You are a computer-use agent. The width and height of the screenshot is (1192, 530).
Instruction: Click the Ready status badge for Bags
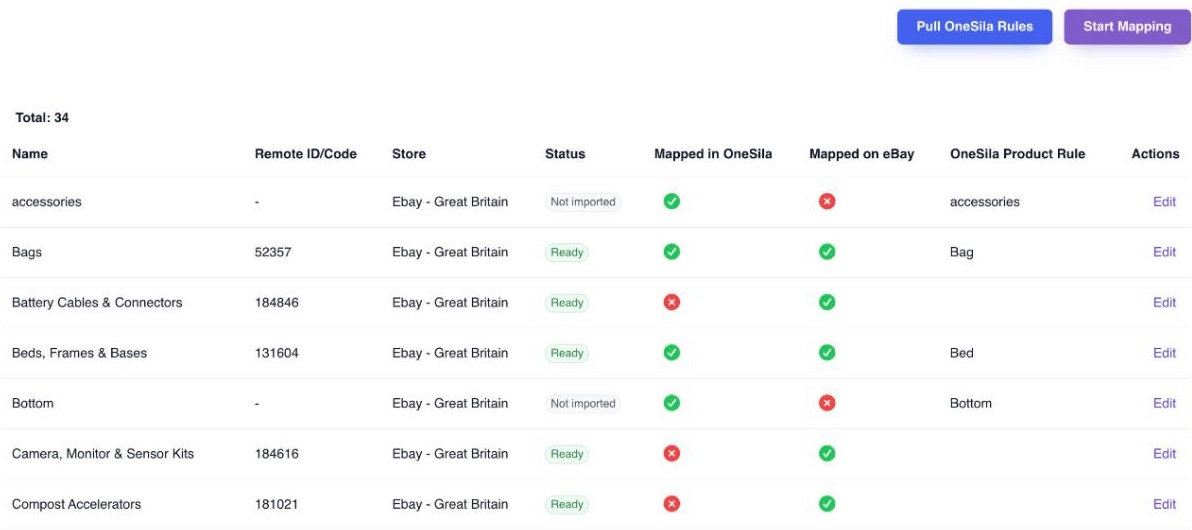(x=566, y=252)
